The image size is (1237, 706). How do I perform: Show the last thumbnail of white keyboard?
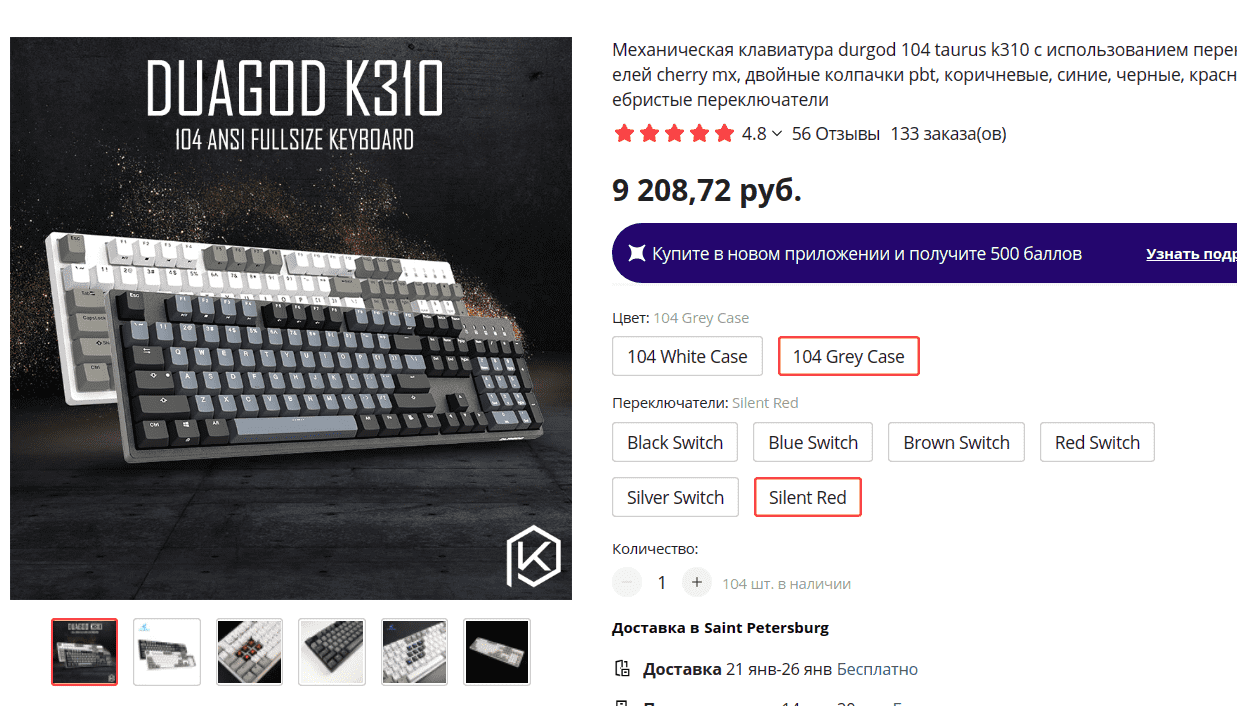point(497,652)
